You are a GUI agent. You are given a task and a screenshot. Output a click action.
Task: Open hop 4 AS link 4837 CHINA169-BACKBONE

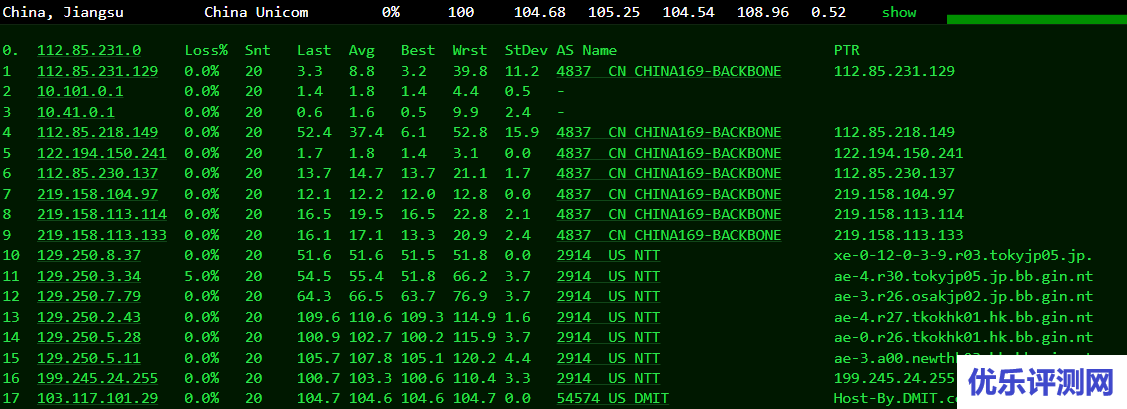coord(668,132)
